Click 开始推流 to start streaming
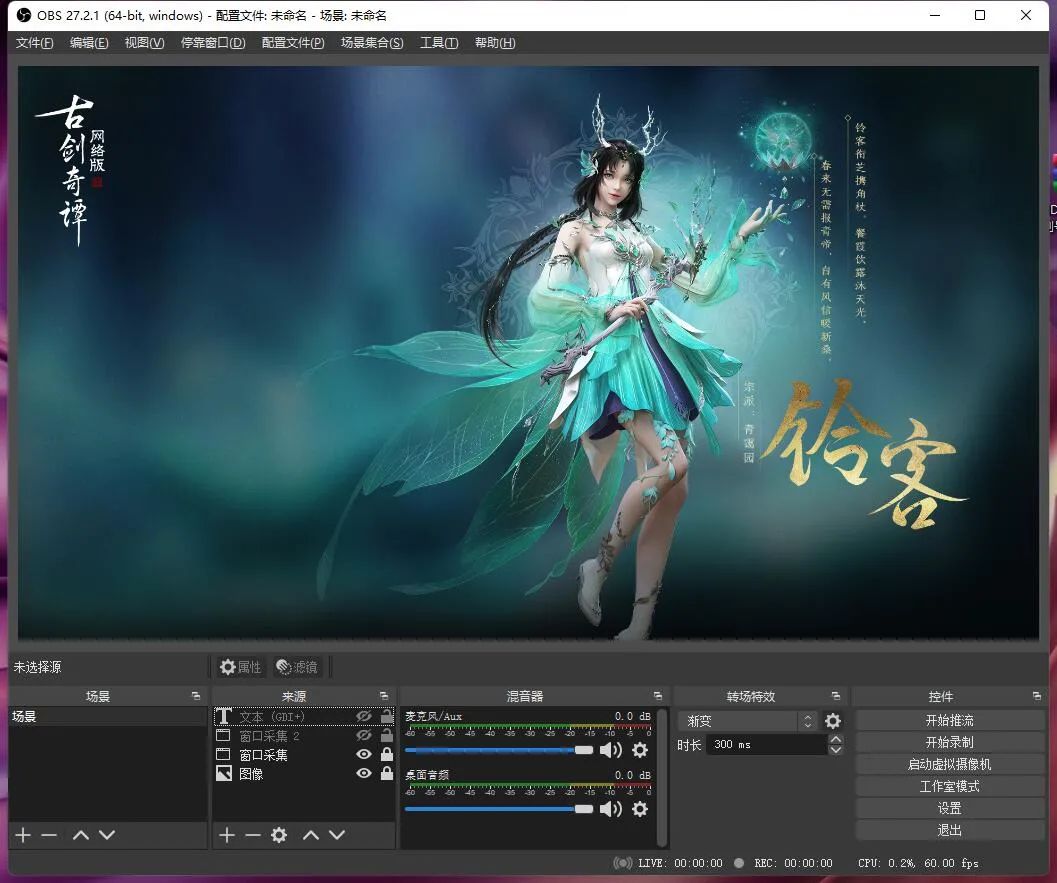 point(950,721)
